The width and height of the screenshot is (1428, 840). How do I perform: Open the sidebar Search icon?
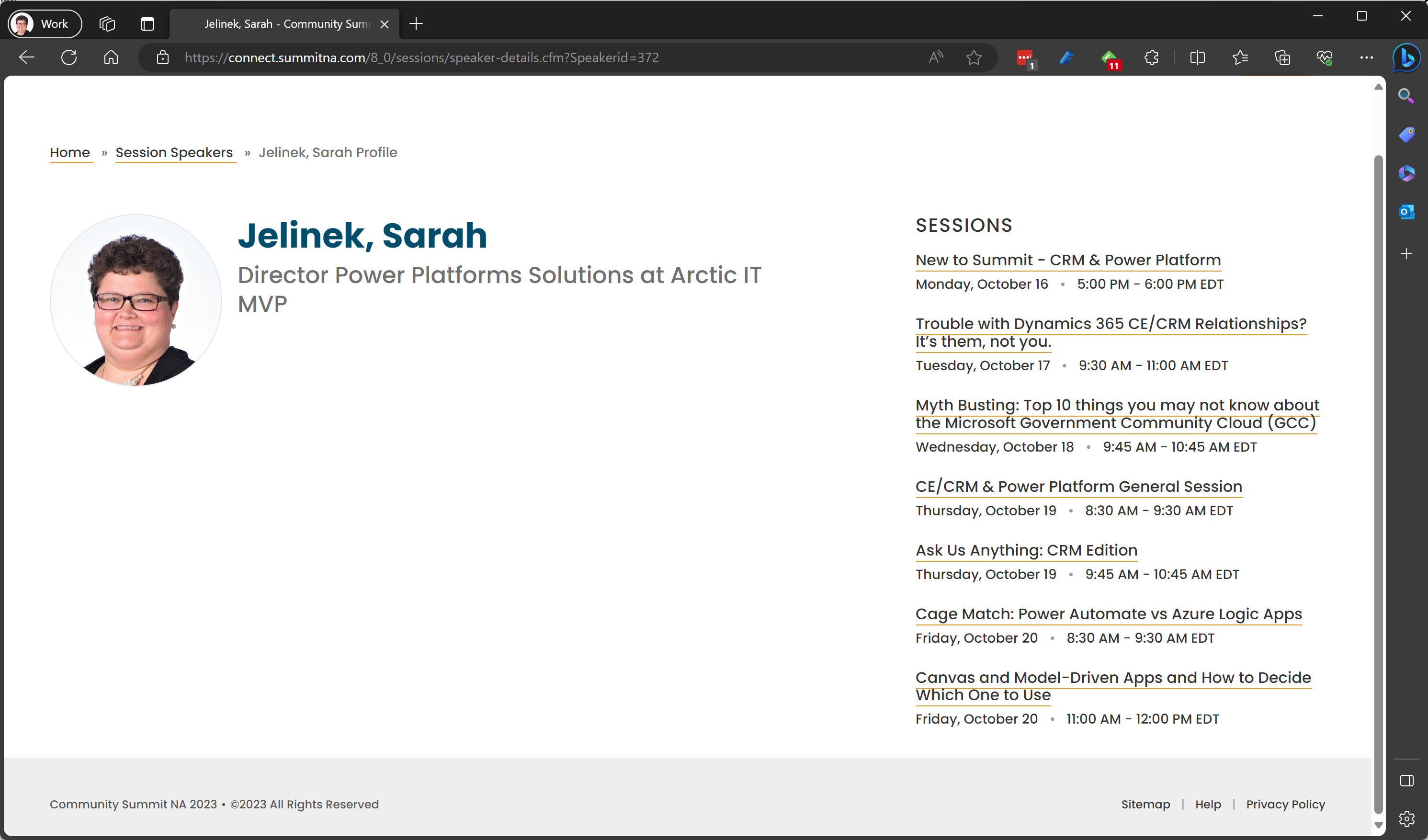tap(1406, 96)
